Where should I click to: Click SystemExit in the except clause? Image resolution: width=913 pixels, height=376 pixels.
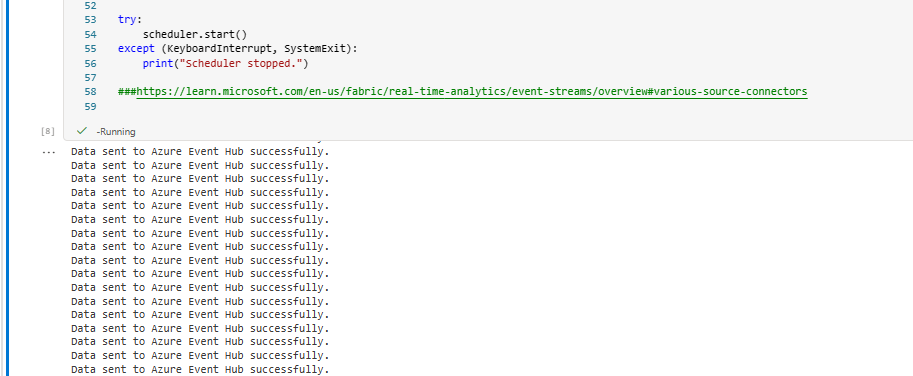pyautogui.click(x=316, y=49)
